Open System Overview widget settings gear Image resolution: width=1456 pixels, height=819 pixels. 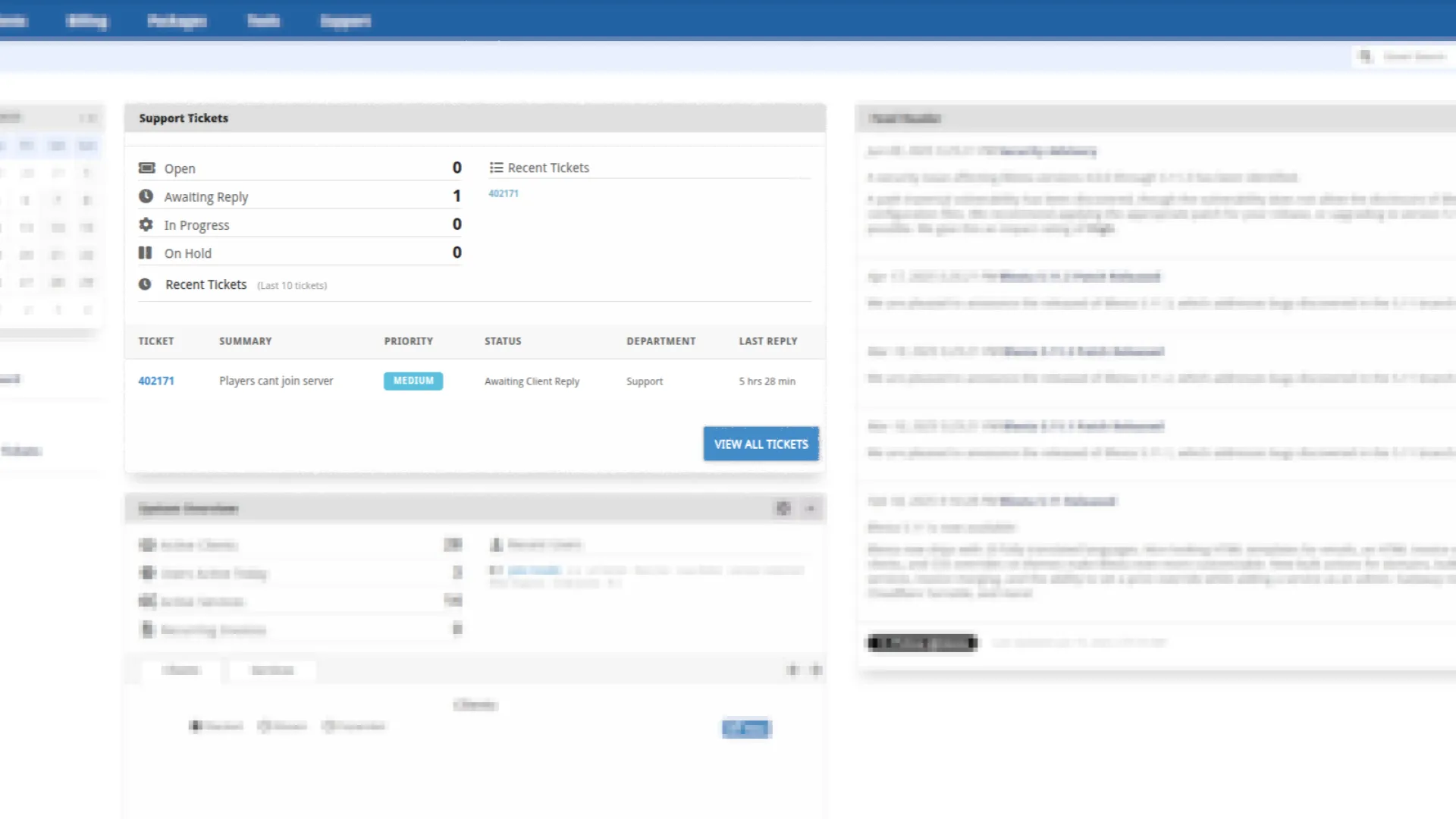pos(783,508)
